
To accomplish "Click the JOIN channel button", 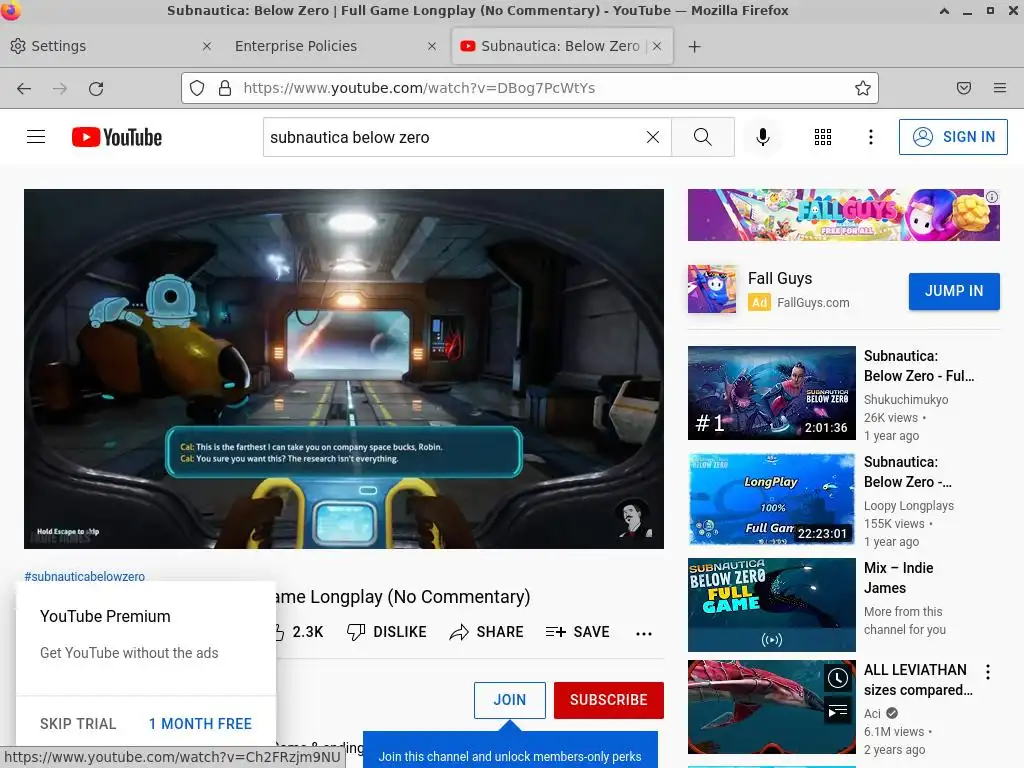I will coord(509,700).
